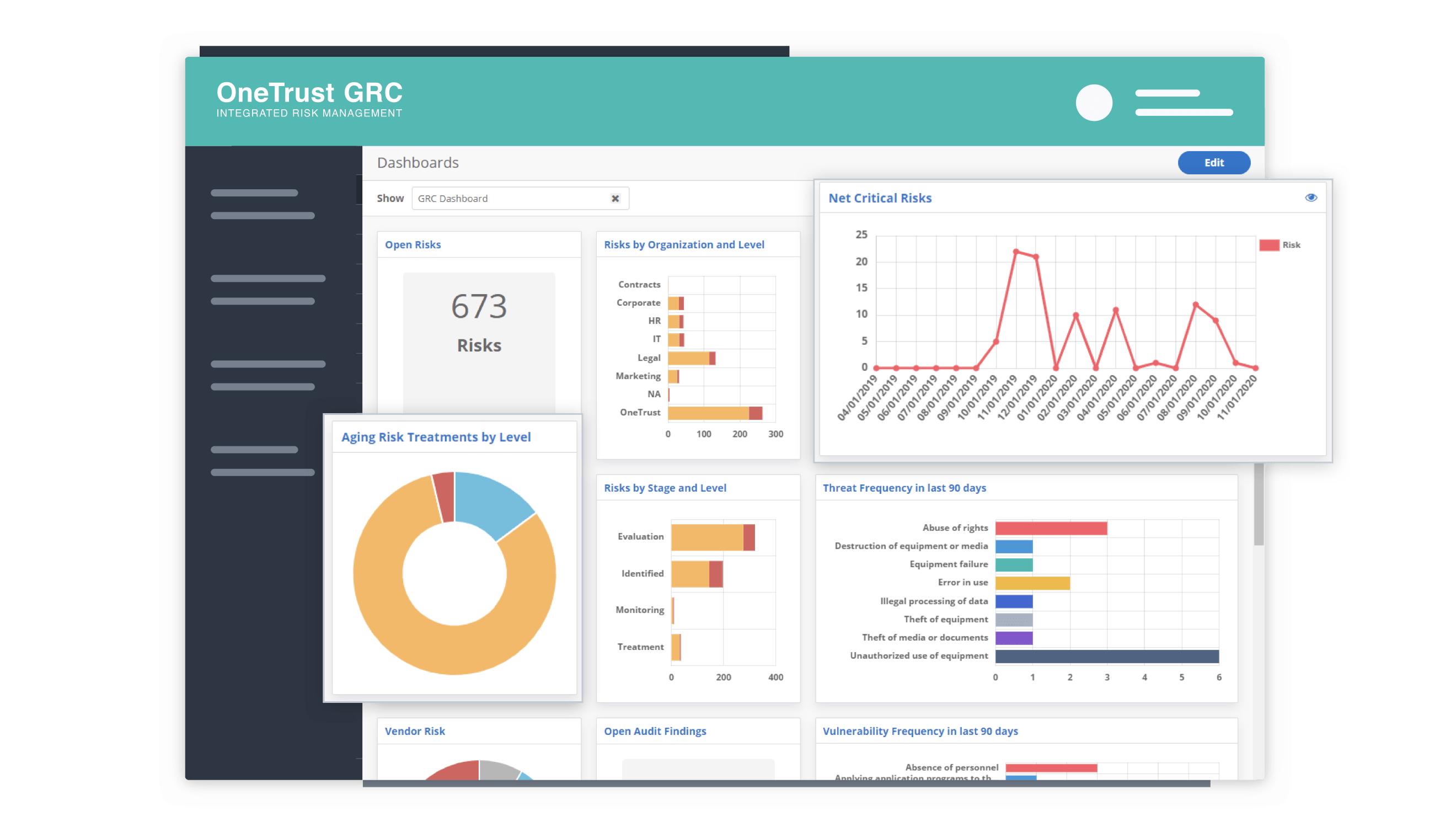Click the OneTrust bar in organization chart
This screenshot has width=1456, height=832.
(x=714, y=413)
